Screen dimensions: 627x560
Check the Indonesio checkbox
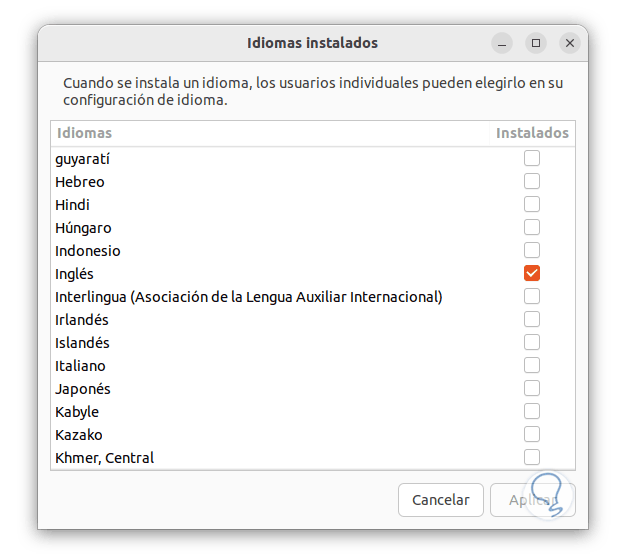tap(532, 250)
